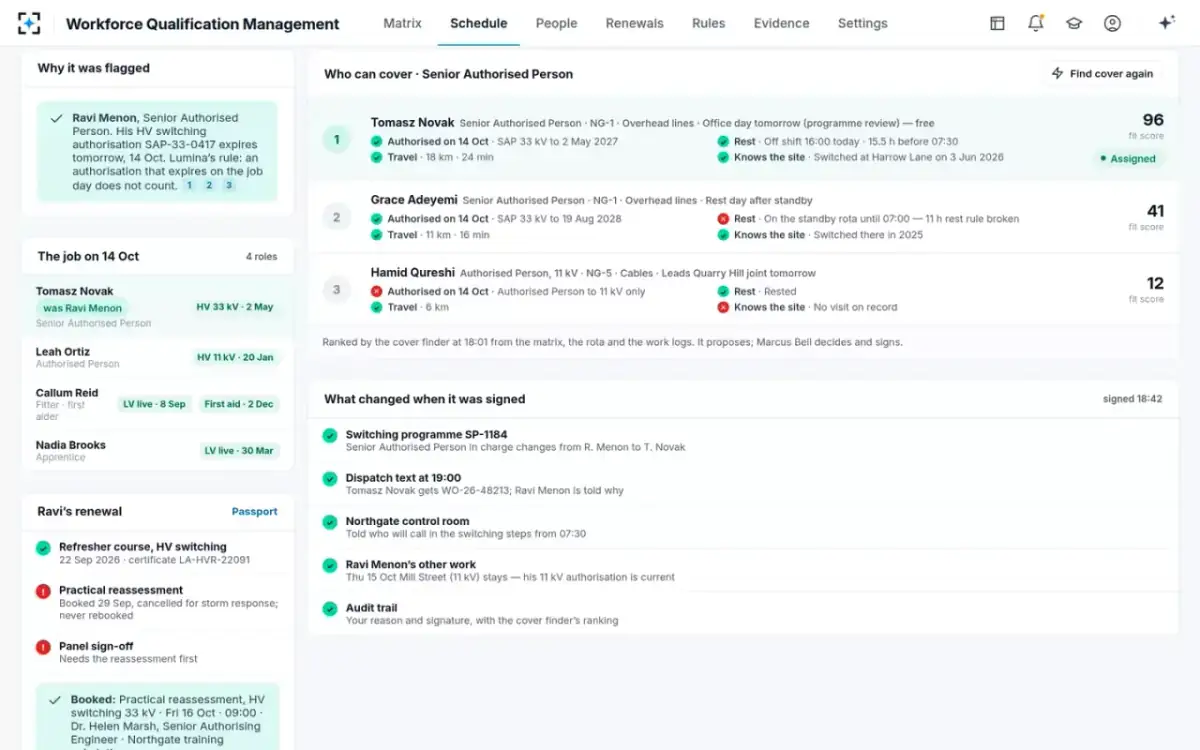Viewport: 1200px width, 750px height.
Task: Select the Schedule tab
Action: pos(478,23)
